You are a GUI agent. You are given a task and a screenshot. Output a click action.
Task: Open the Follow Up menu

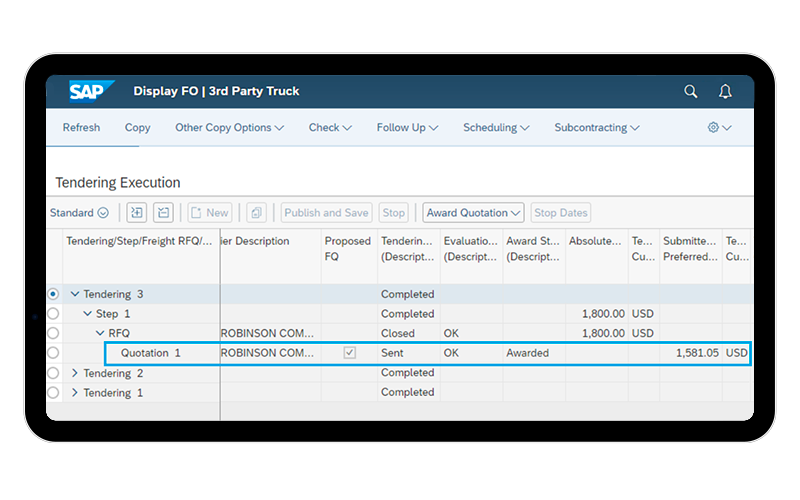[407, 128]
